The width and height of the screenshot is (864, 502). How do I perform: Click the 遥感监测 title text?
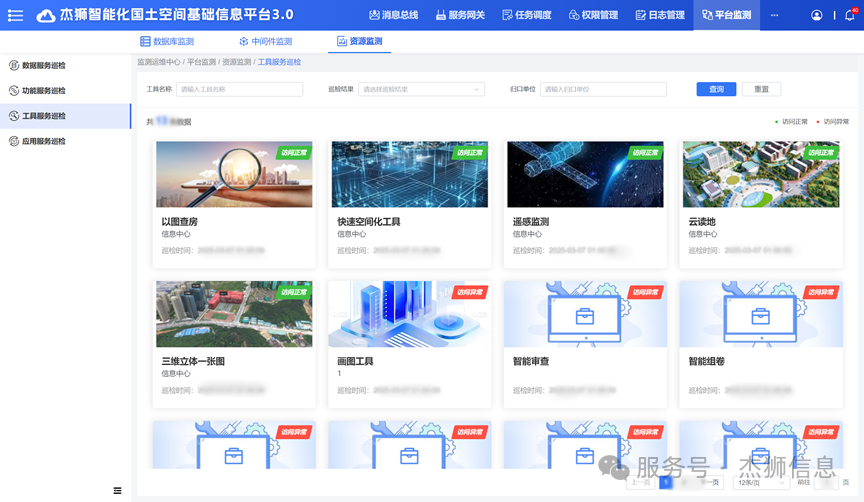pyautogui.click(x=531, y=222)
